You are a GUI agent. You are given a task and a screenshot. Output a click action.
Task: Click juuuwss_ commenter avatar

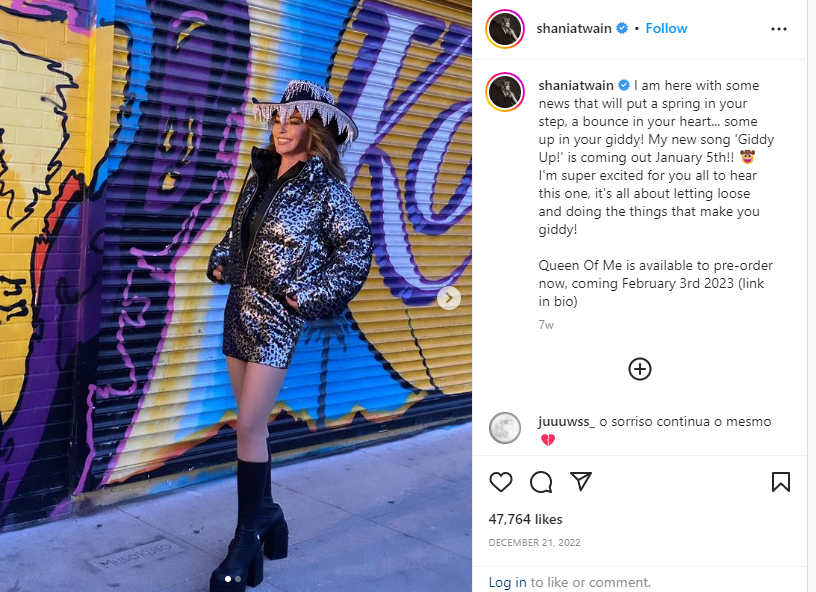click(505, 428)
